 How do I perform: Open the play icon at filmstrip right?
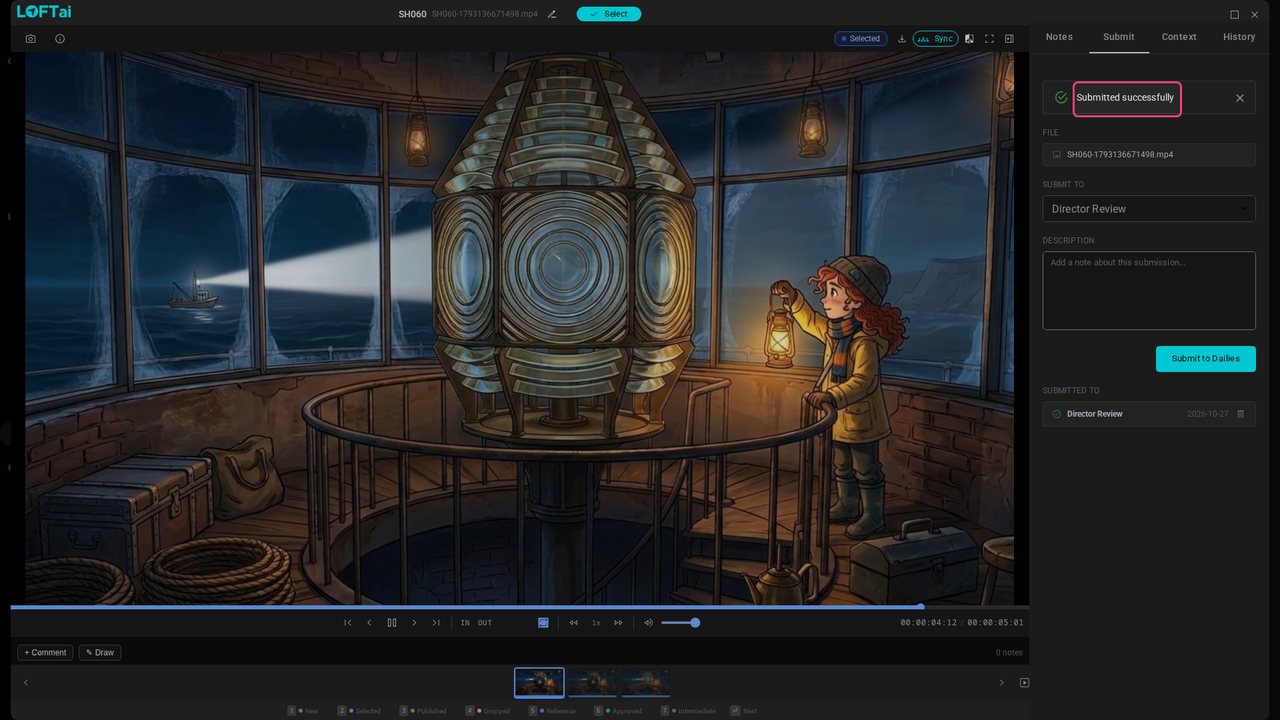[1024, 683]
